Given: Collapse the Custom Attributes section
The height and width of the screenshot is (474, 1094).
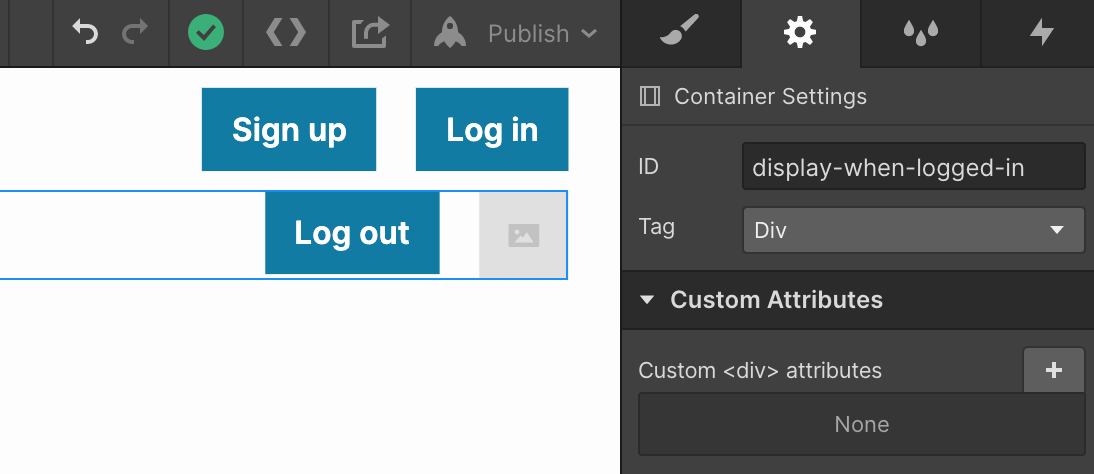Looking at the screenshot, I should click(647, 300).
